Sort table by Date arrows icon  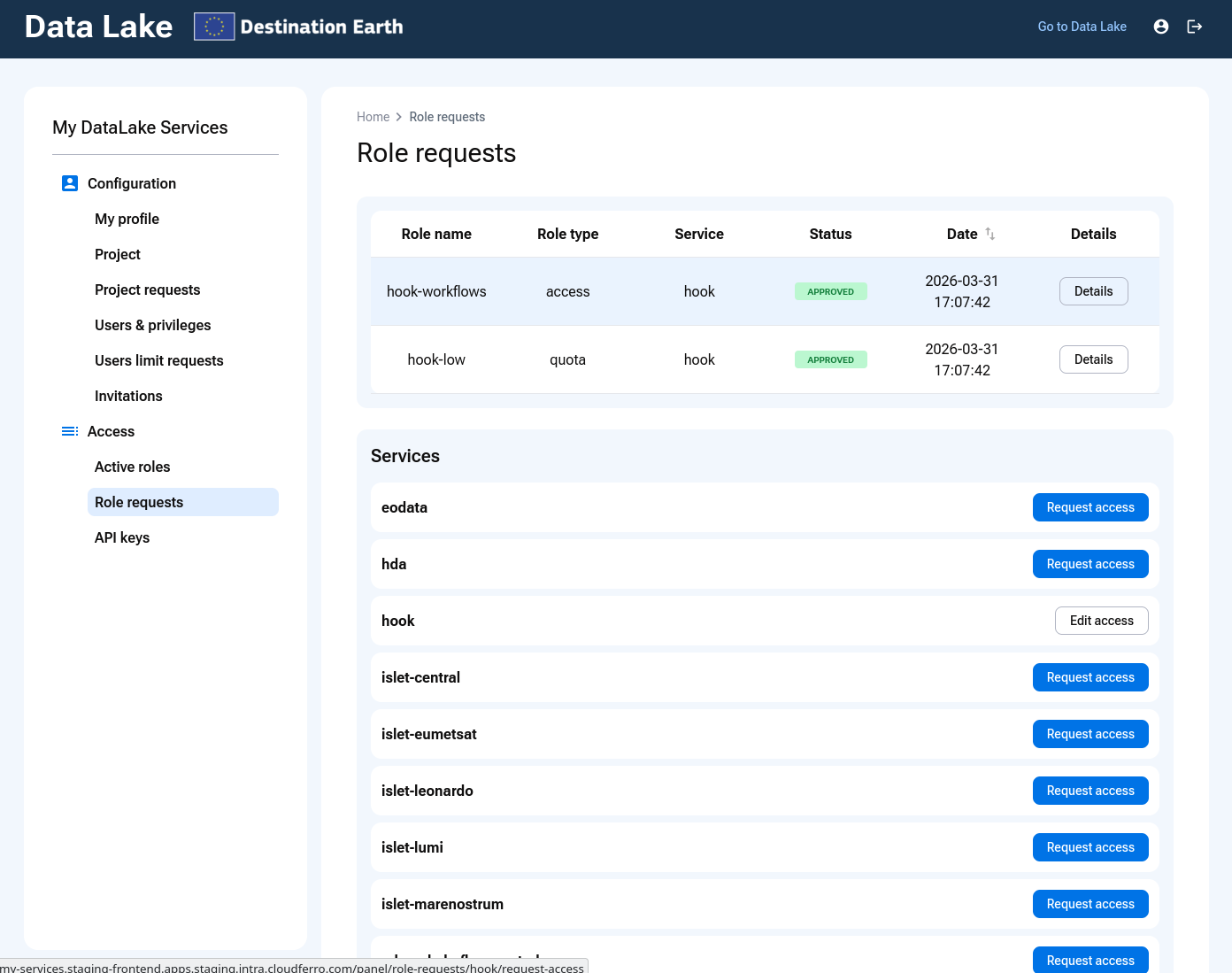[x=990, y=234]
